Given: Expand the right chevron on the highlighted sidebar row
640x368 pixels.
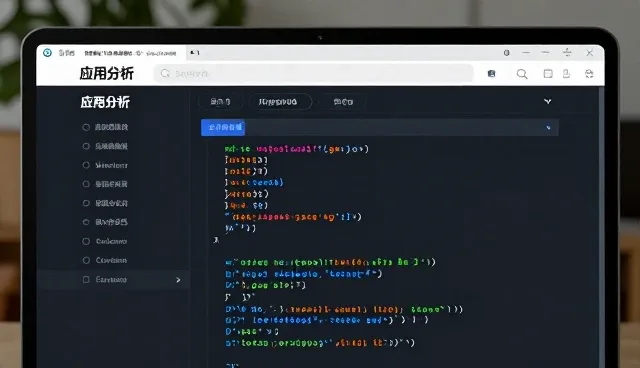Looking at the screenshot, I should pyautogui.click(x=178, y=280).
